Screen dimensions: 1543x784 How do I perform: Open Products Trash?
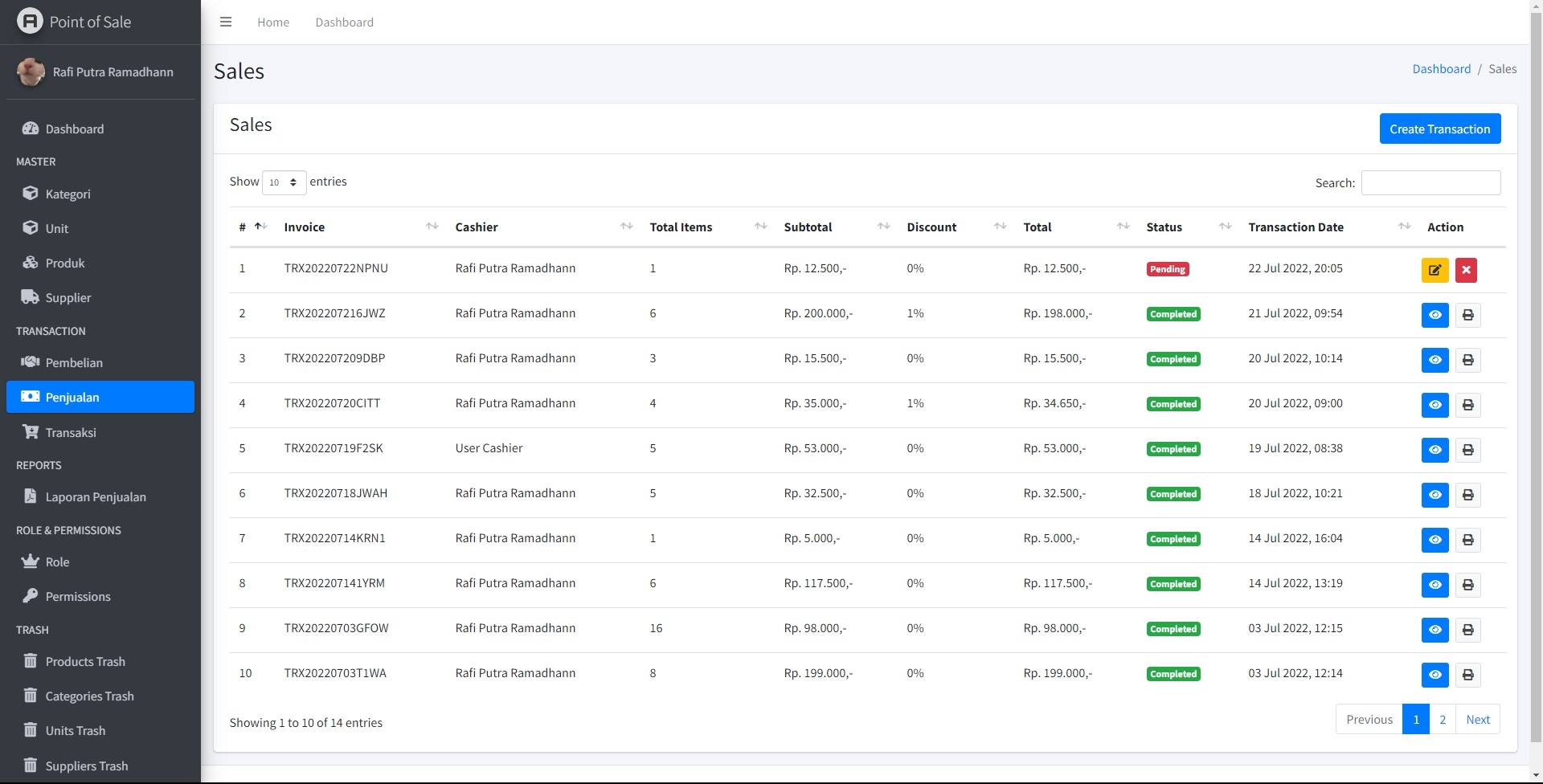(100, 661)
